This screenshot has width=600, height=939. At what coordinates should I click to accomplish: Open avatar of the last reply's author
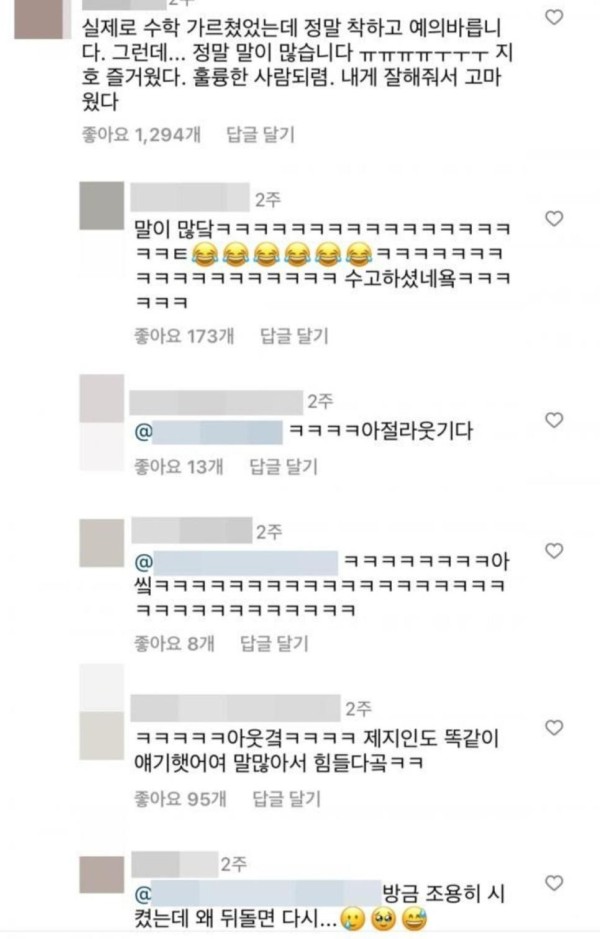click(102, 875)
